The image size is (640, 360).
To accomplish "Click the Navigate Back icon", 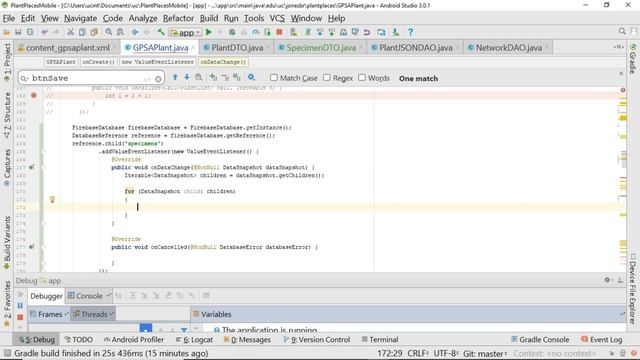I will (x=135, y=32).
